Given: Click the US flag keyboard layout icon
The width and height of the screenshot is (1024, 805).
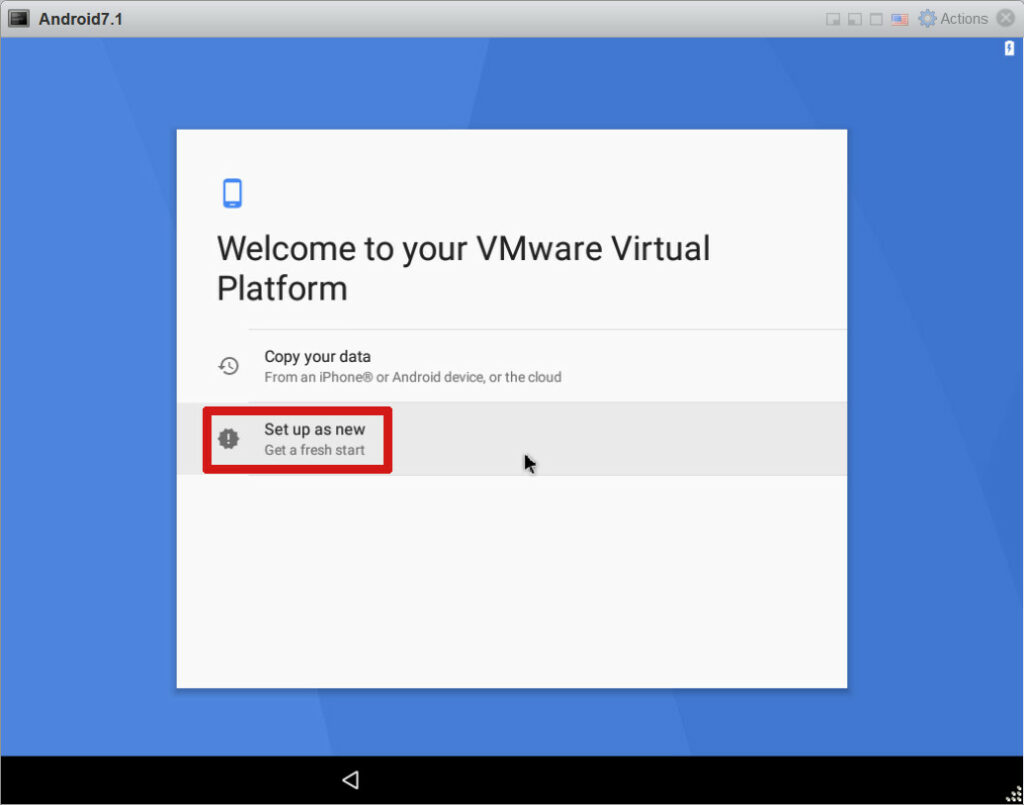Looking at the screenshot, I should [900, 19].
